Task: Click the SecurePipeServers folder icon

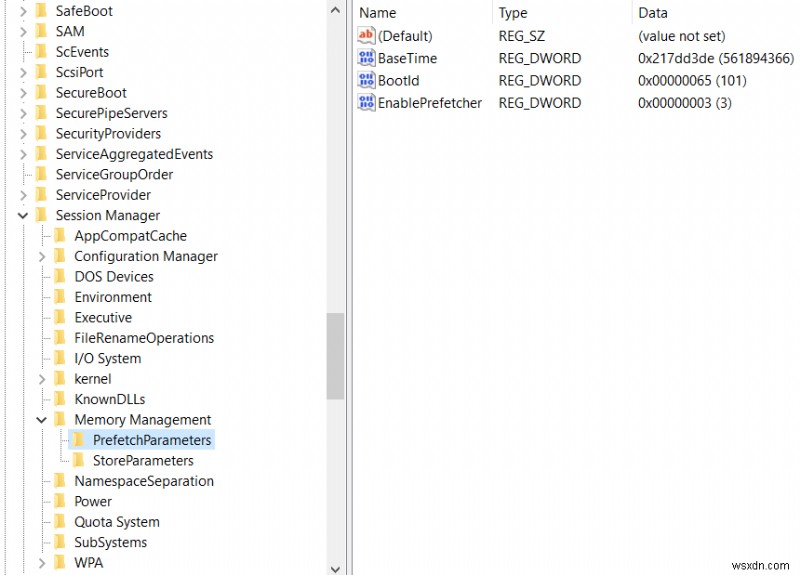Action: 41,113
